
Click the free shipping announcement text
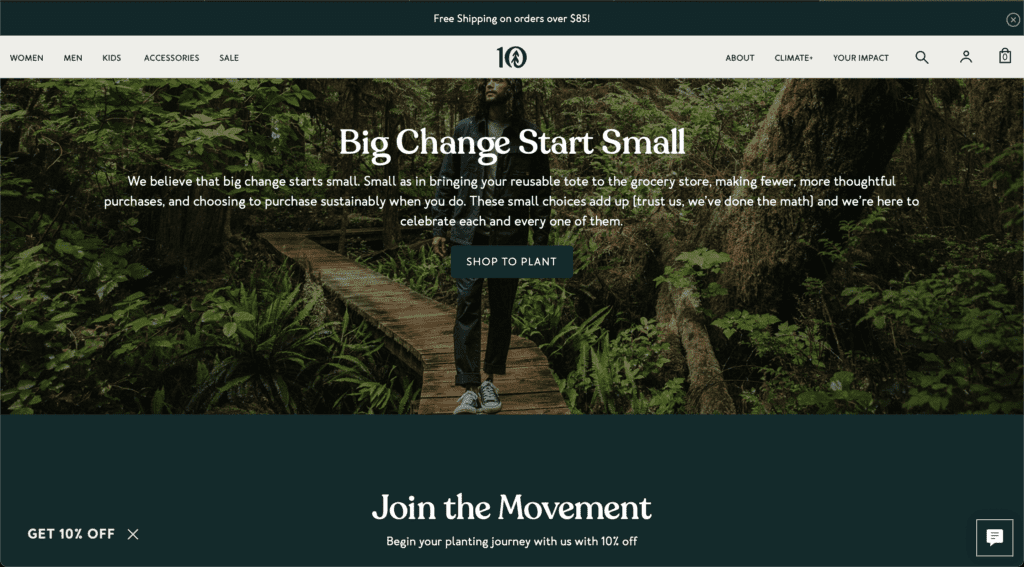pos(511,19)
